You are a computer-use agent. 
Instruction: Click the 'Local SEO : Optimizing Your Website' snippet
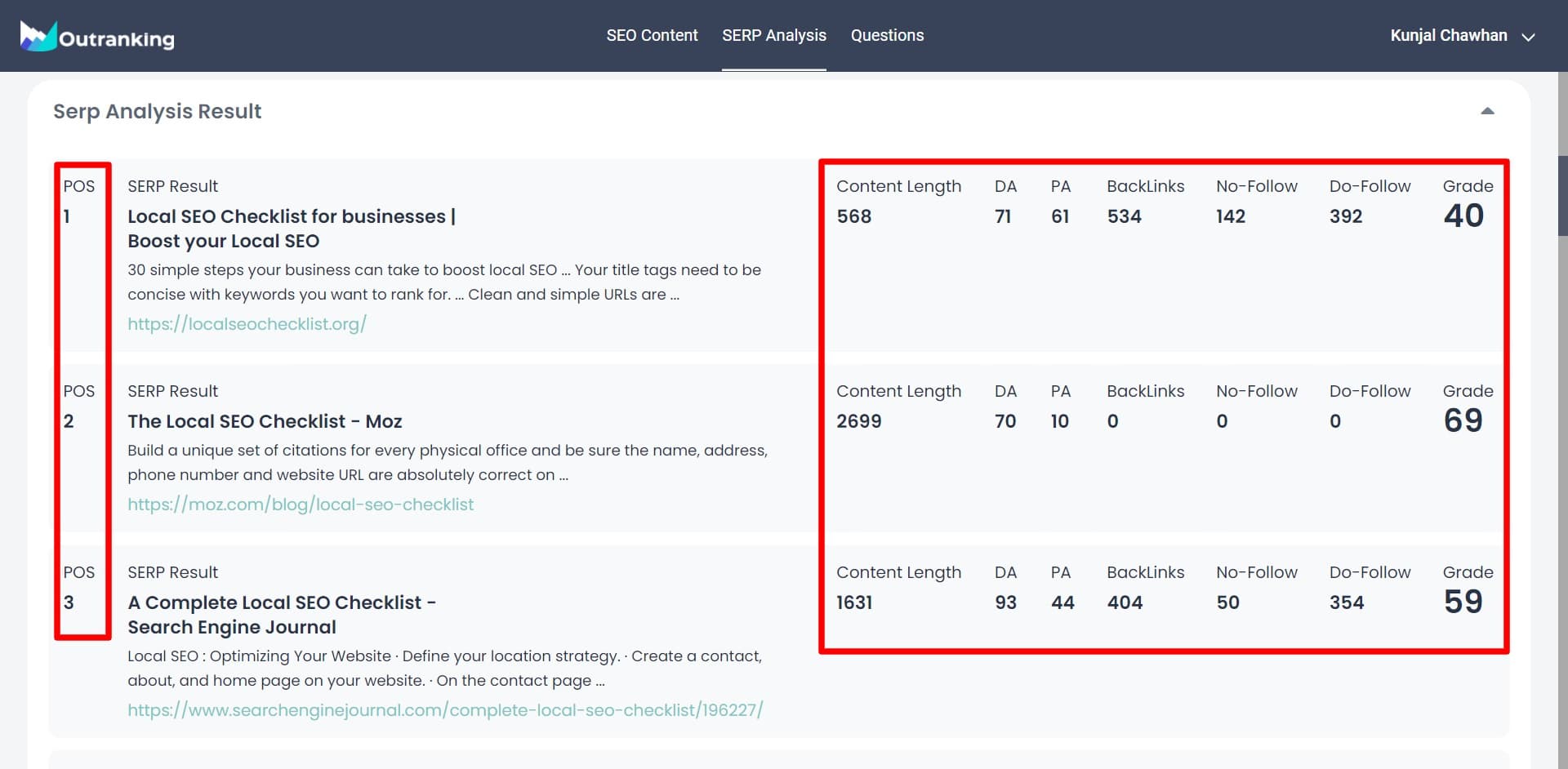coord(444,668)
